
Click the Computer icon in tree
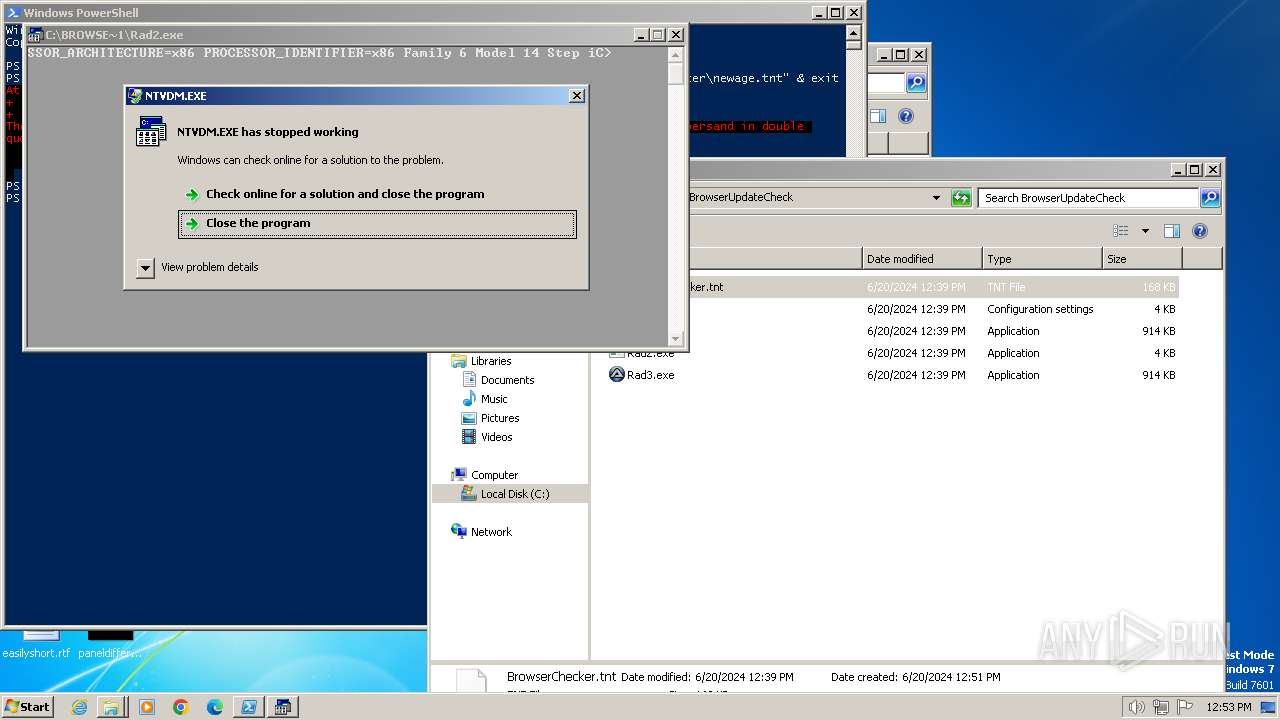(x=459, y=475)
